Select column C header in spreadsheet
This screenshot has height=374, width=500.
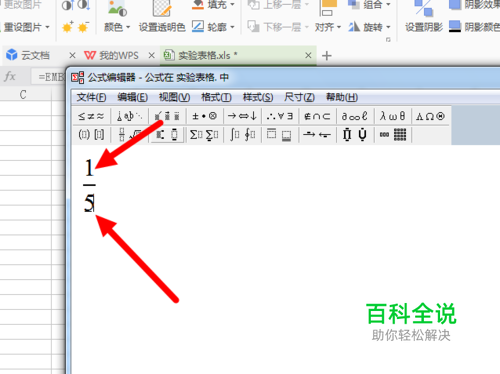(23, 95)
